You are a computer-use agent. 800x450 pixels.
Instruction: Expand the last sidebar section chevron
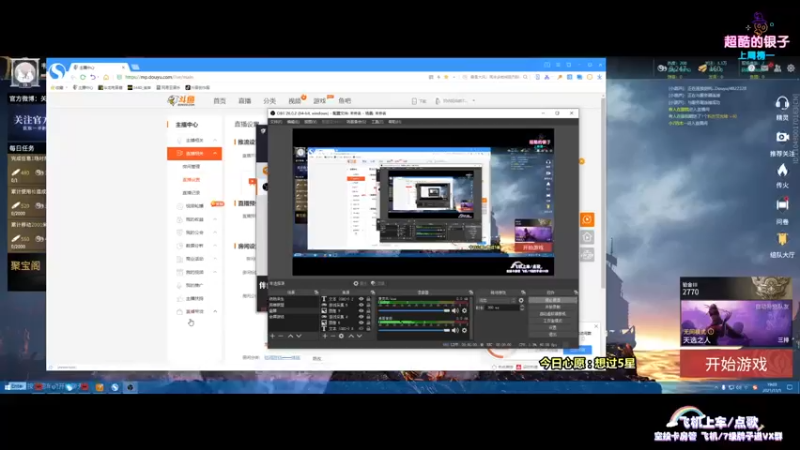[x=215, y=311]
